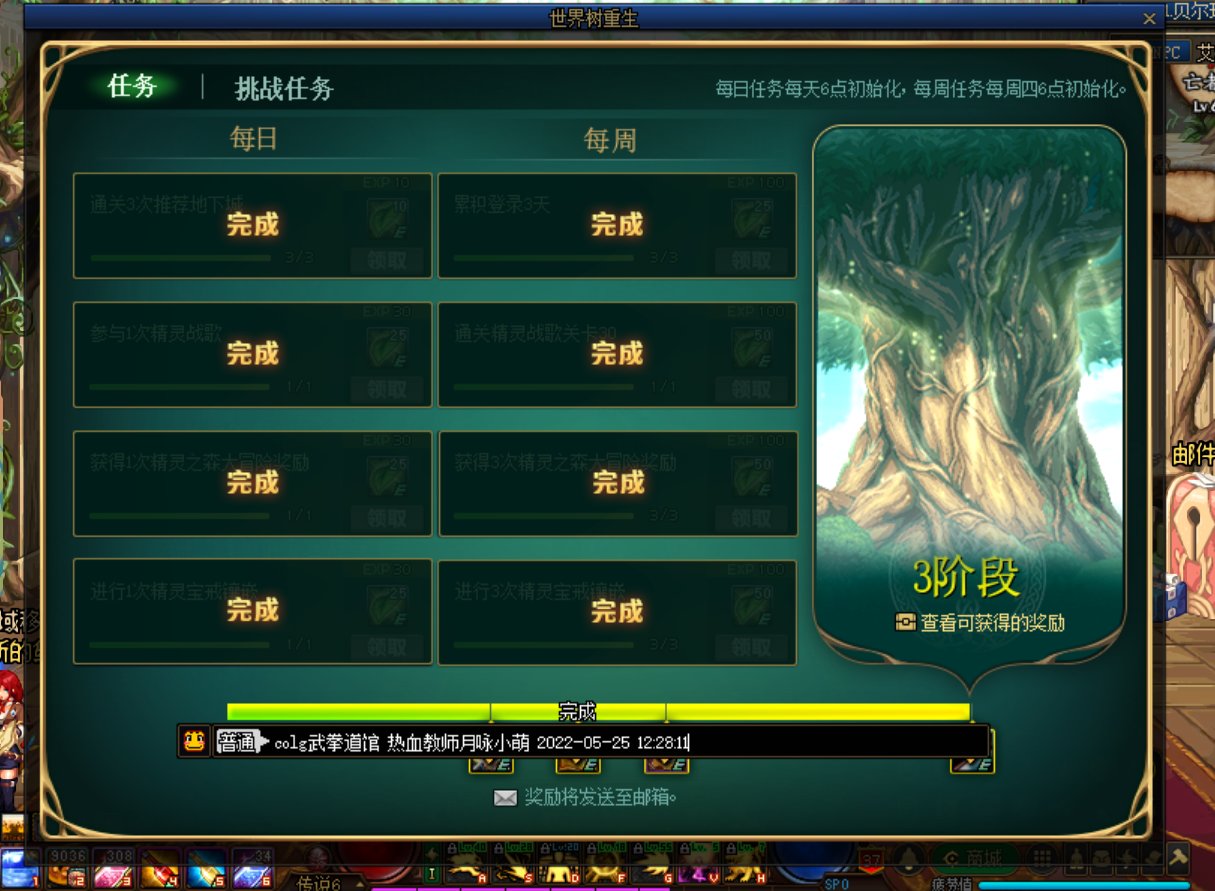The width and height of the screenshot is (1215, 891).
Task: Open the 商城 shop button
Action: [x=976, y=858]
